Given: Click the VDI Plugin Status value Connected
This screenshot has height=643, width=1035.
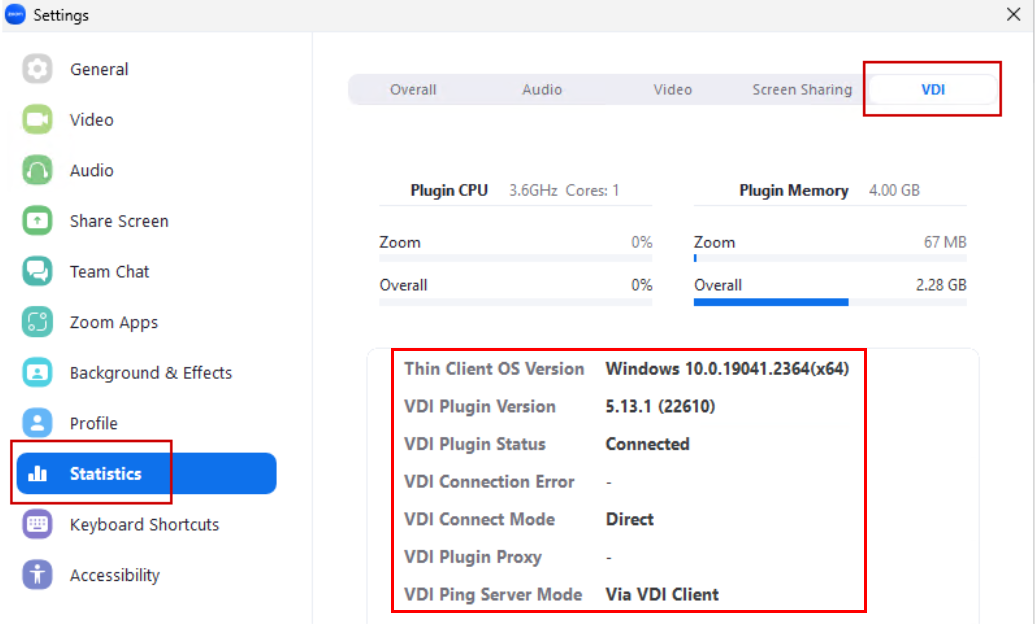Looking at the screenshot, I should [647, 444].
